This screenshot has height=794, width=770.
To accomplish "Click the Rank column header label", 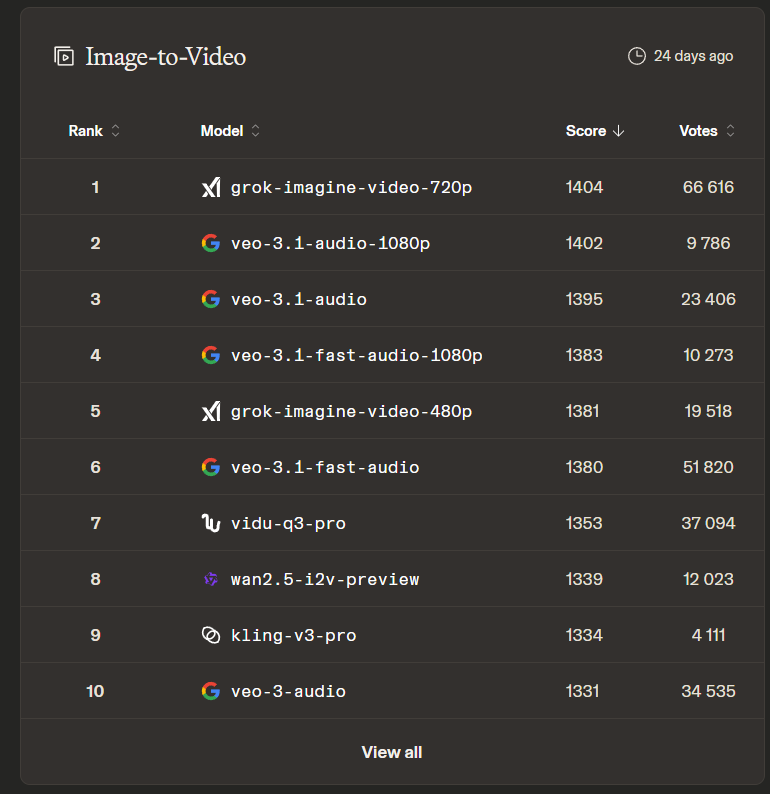I will 86,131.
